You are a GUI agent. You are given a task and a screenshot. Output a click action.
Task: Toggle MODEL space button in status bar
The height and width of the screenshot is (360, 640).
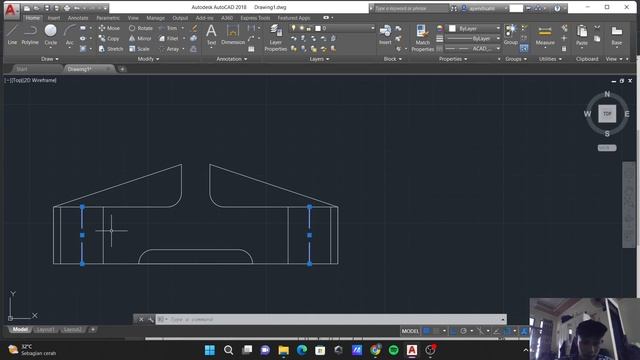[x=410, y=331]
